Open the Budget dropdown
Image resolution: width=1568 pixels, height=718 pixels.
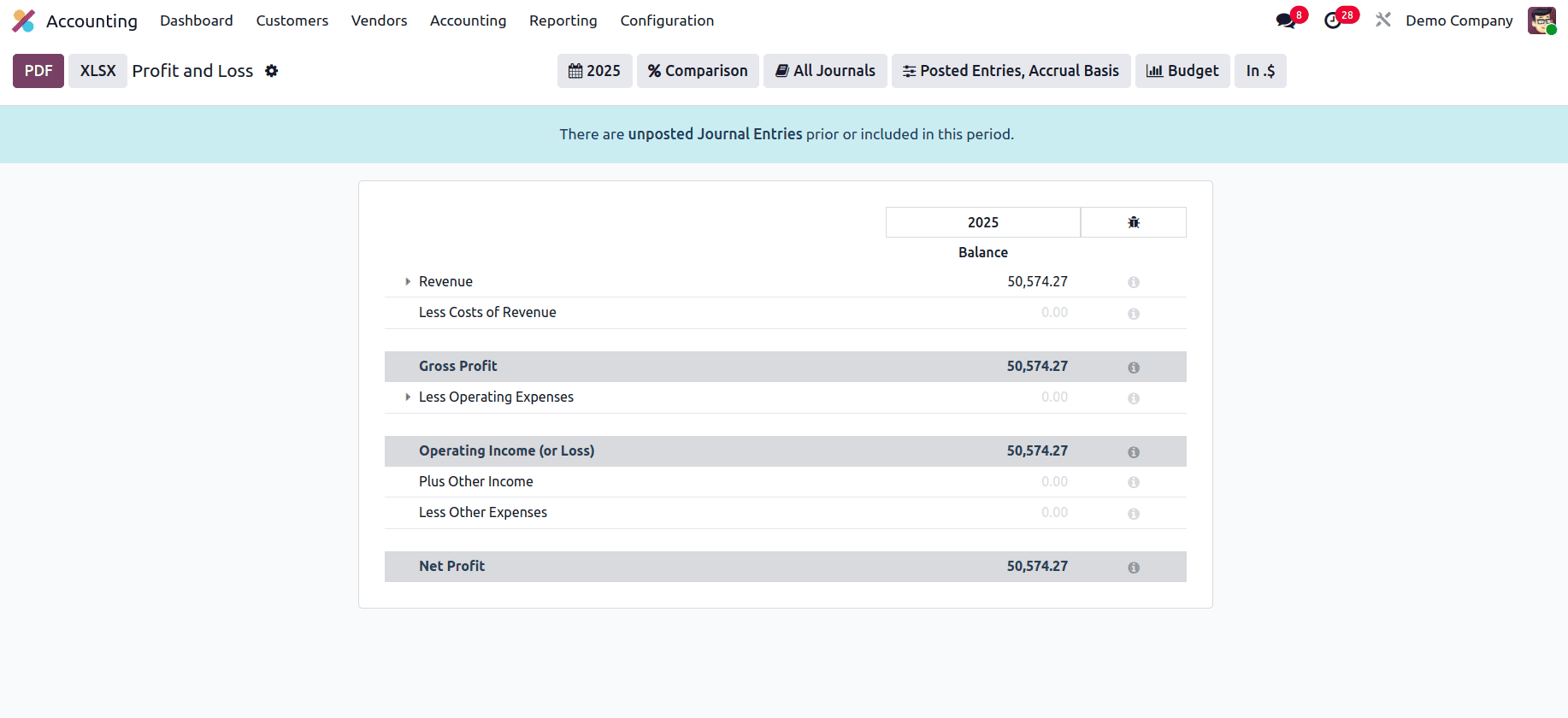click(1182, 71)
